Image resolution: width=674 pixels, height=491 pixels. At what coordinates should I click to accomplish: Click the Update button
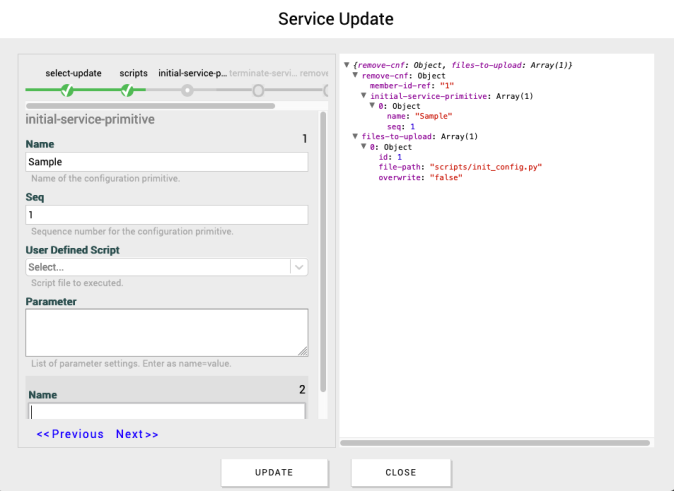(274, 472)
